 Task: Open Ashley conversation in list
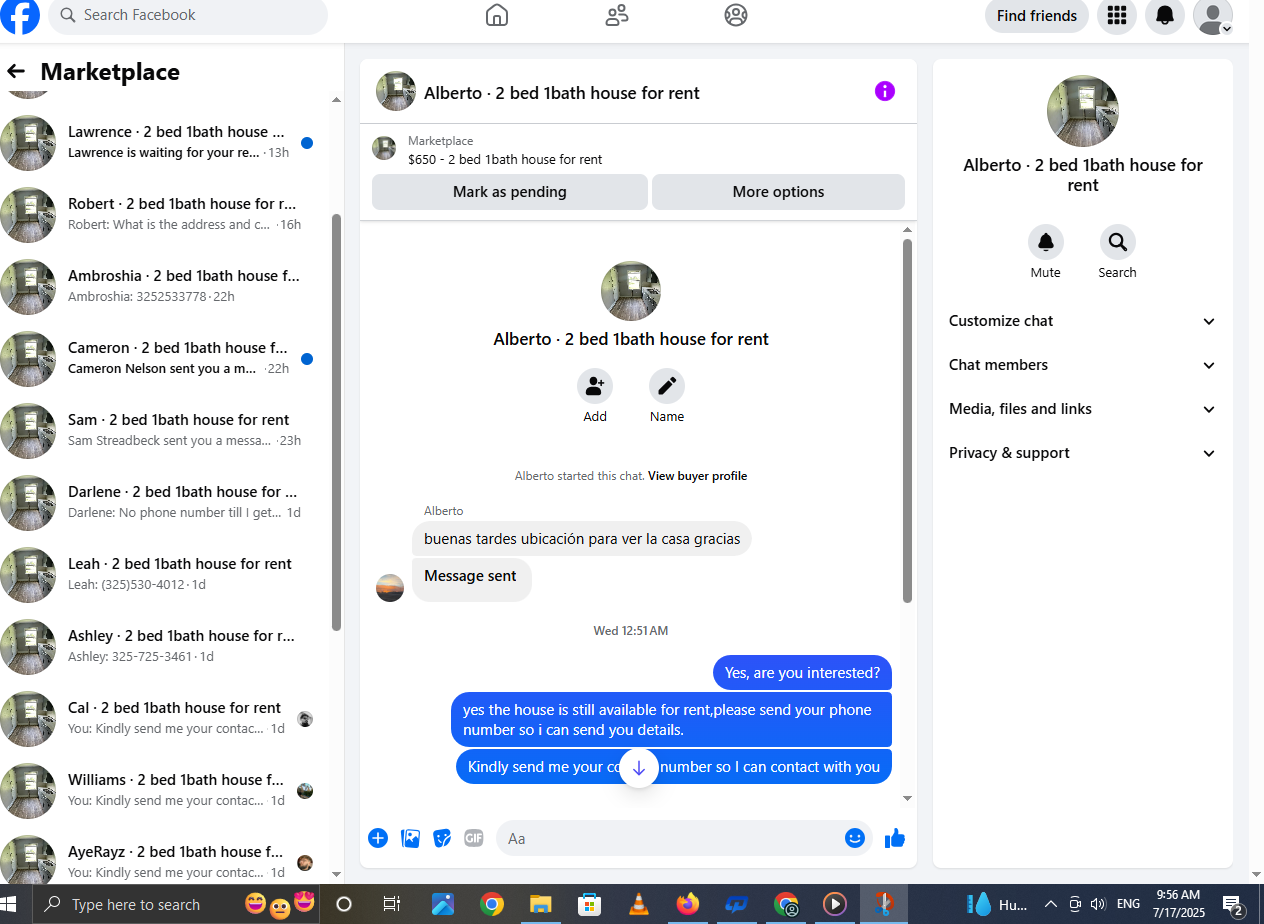(x=165, y=646)
